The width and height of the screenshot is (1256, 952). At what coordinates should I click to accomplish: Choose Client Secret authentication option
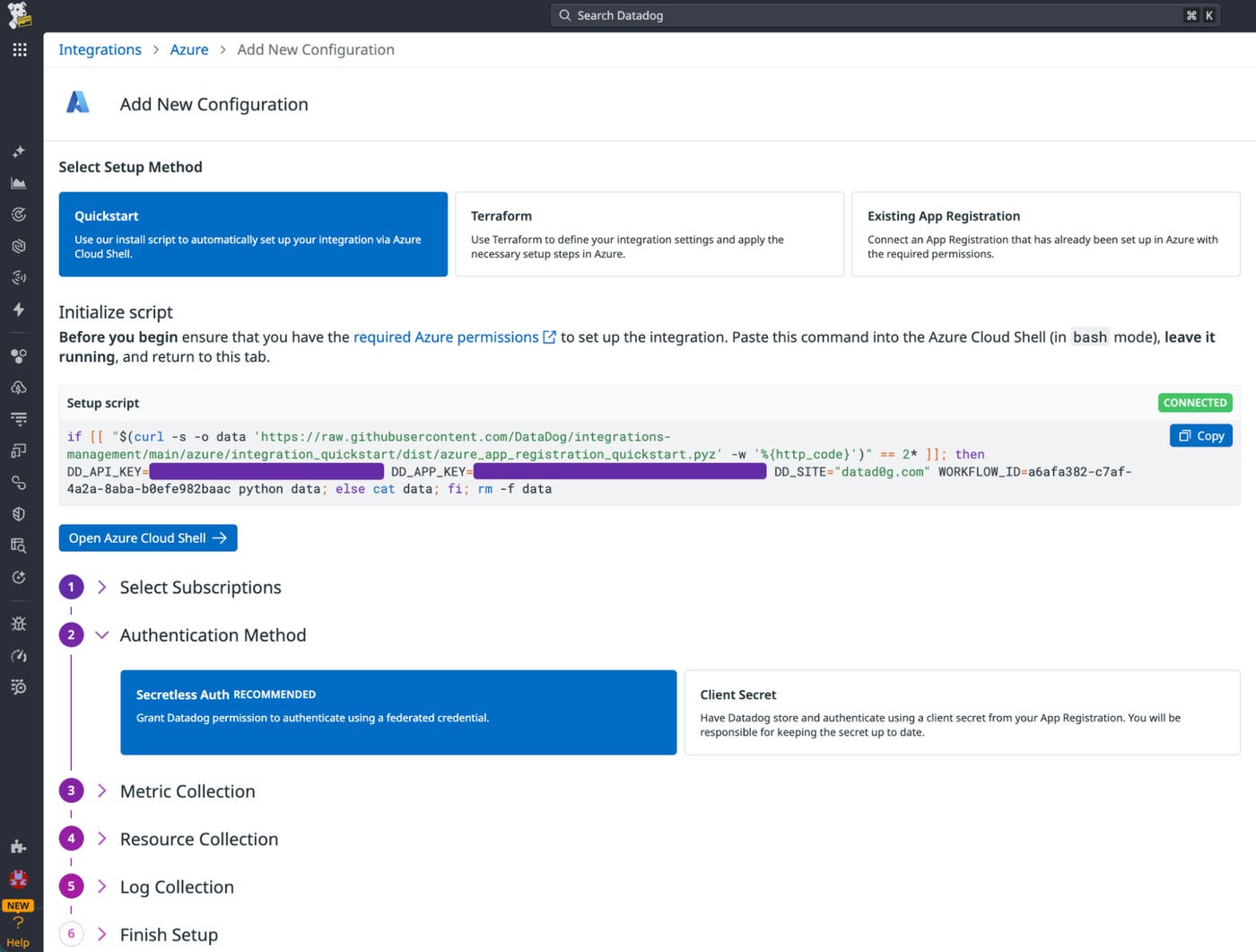pos(963,712)
